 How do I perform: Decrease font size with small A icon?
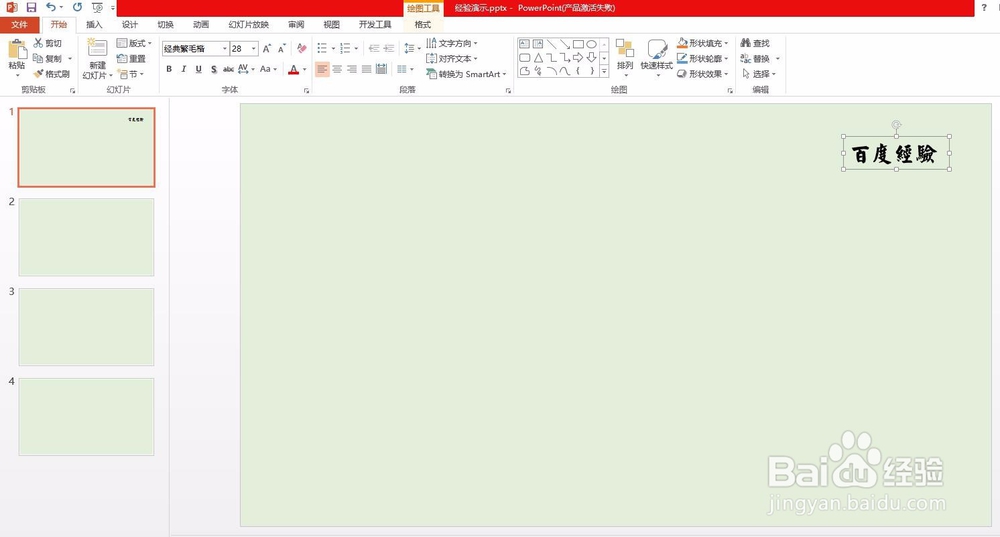coord(281,48)
